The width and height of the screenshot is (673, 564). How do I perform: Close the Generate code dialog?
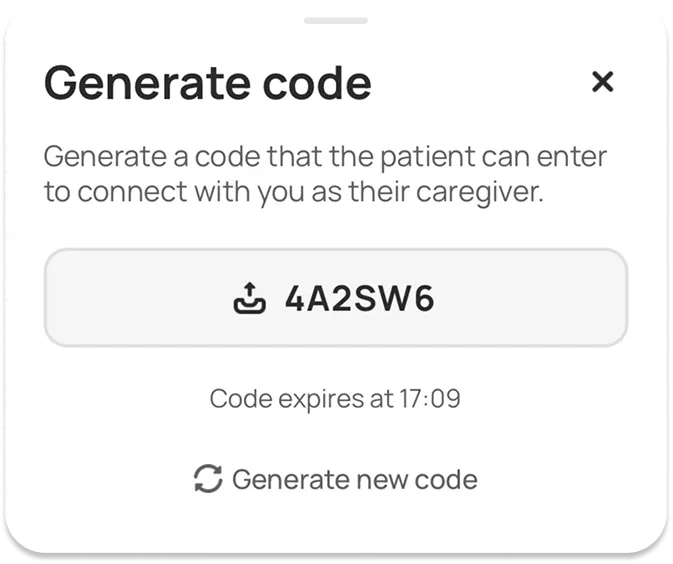[602, 82]
